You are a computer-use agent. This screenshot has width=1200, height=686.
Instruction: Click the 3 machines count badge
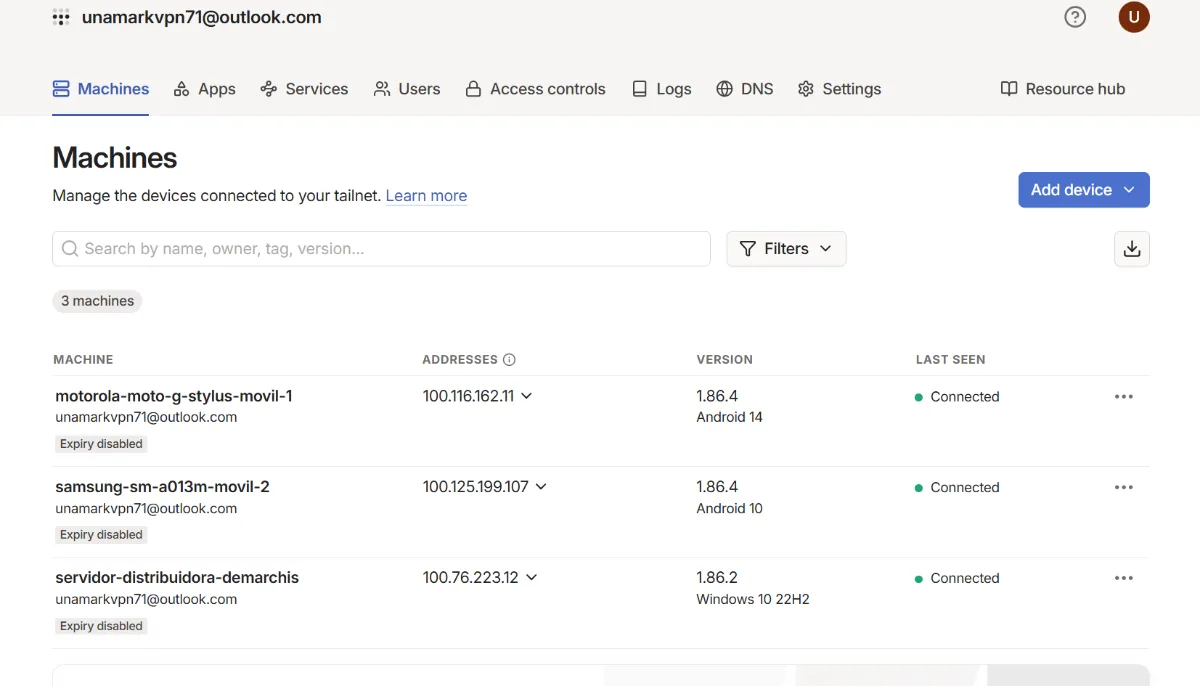(x=97, y=301)
